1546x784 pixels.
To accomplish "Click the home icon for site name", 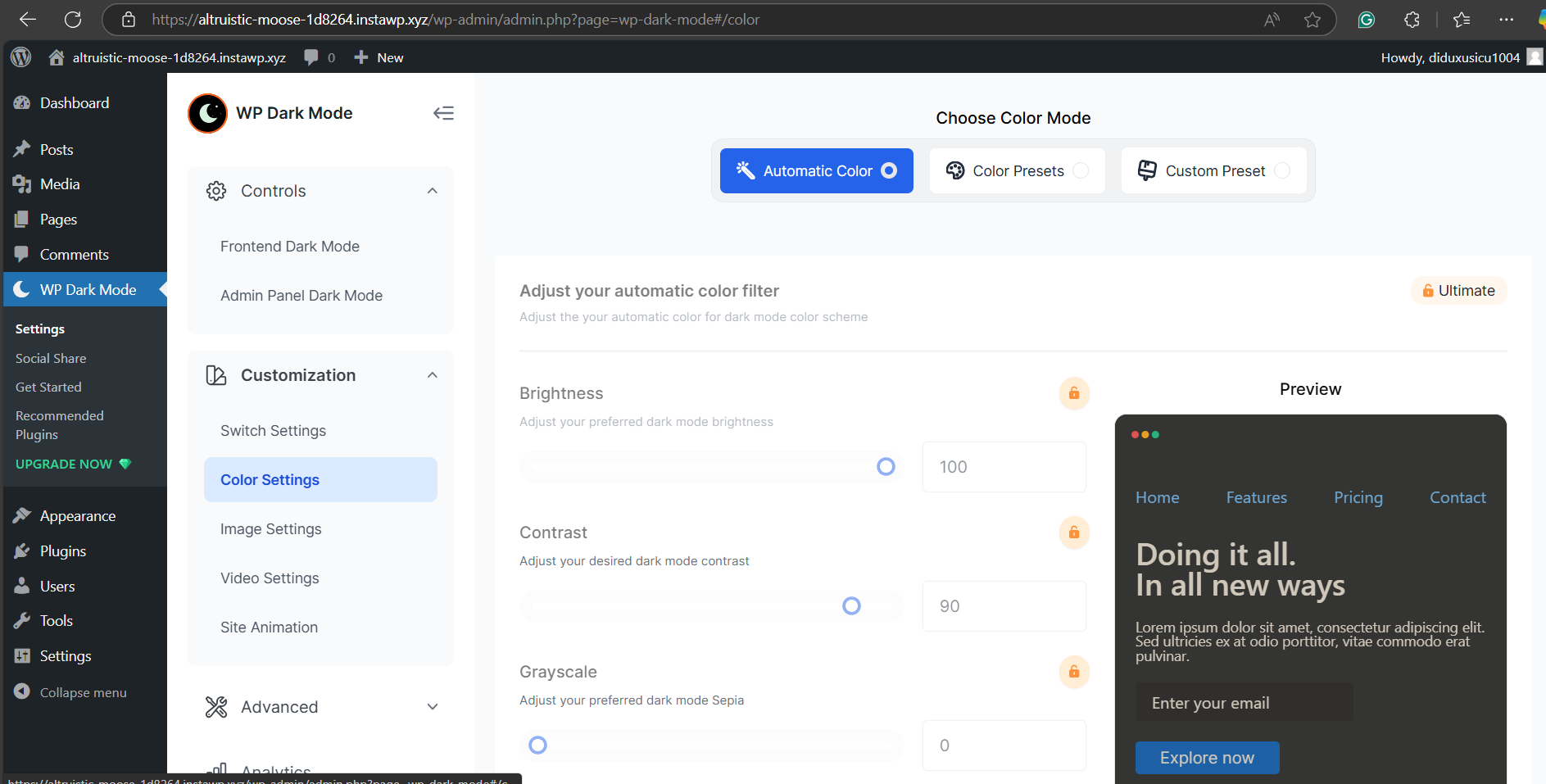I will [x=57, y=57].
